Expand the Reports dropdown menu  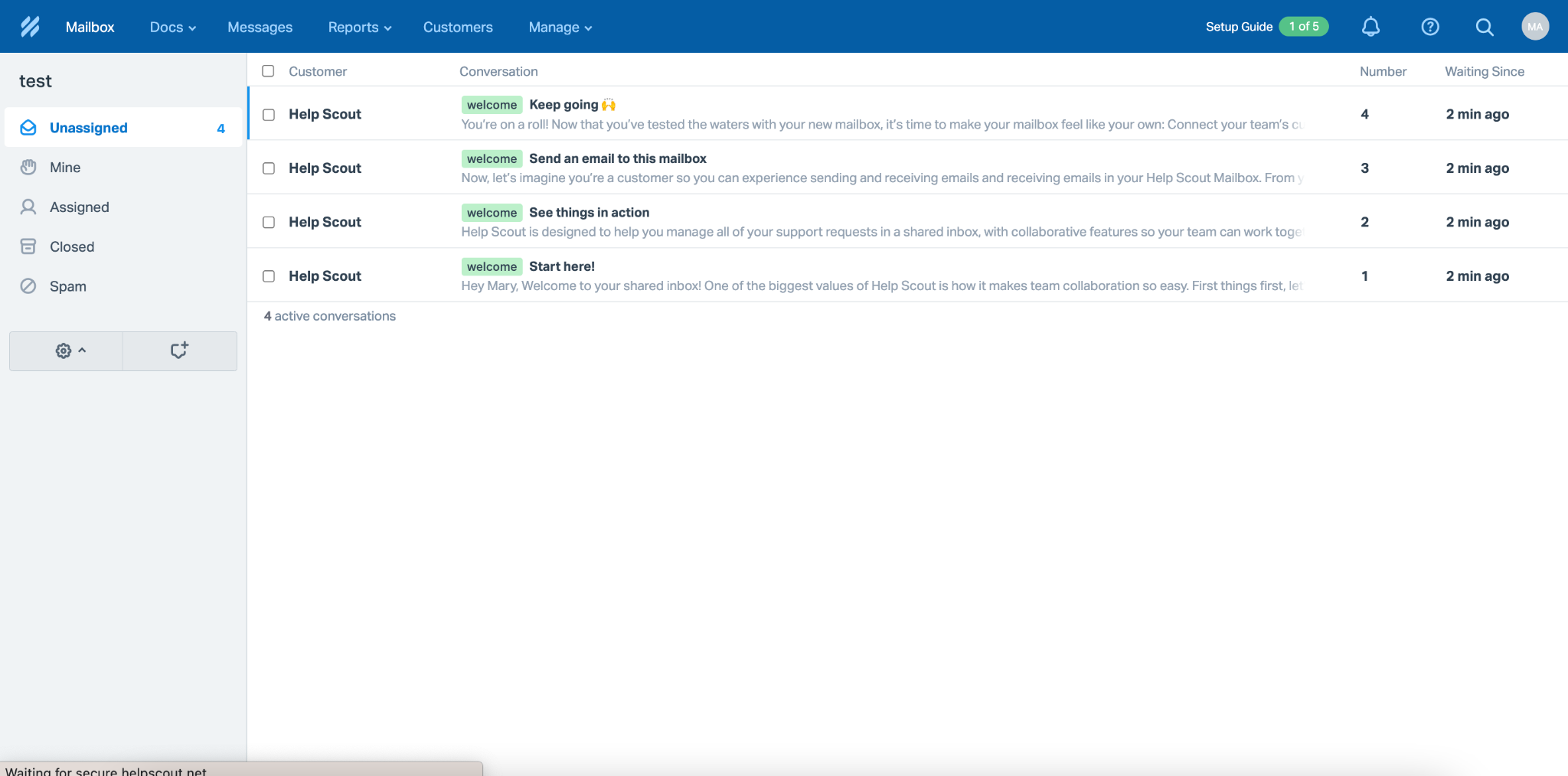pos(360,27)
